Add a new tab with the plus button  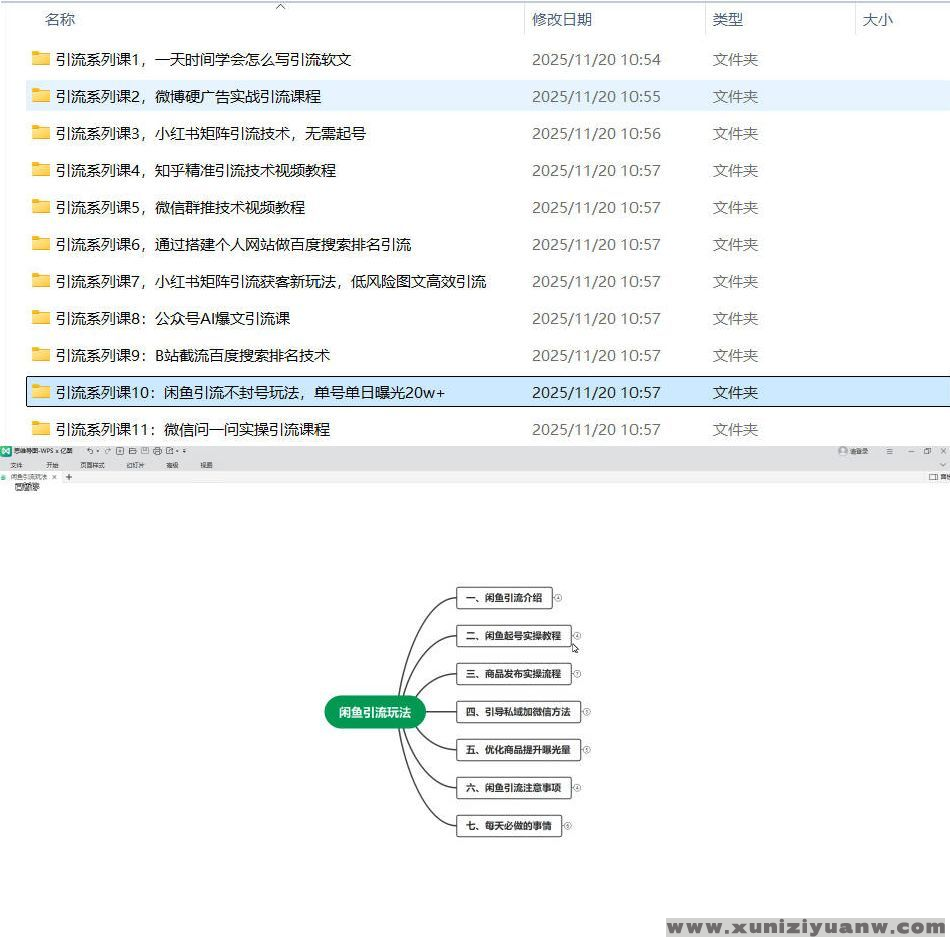point(69,478)
